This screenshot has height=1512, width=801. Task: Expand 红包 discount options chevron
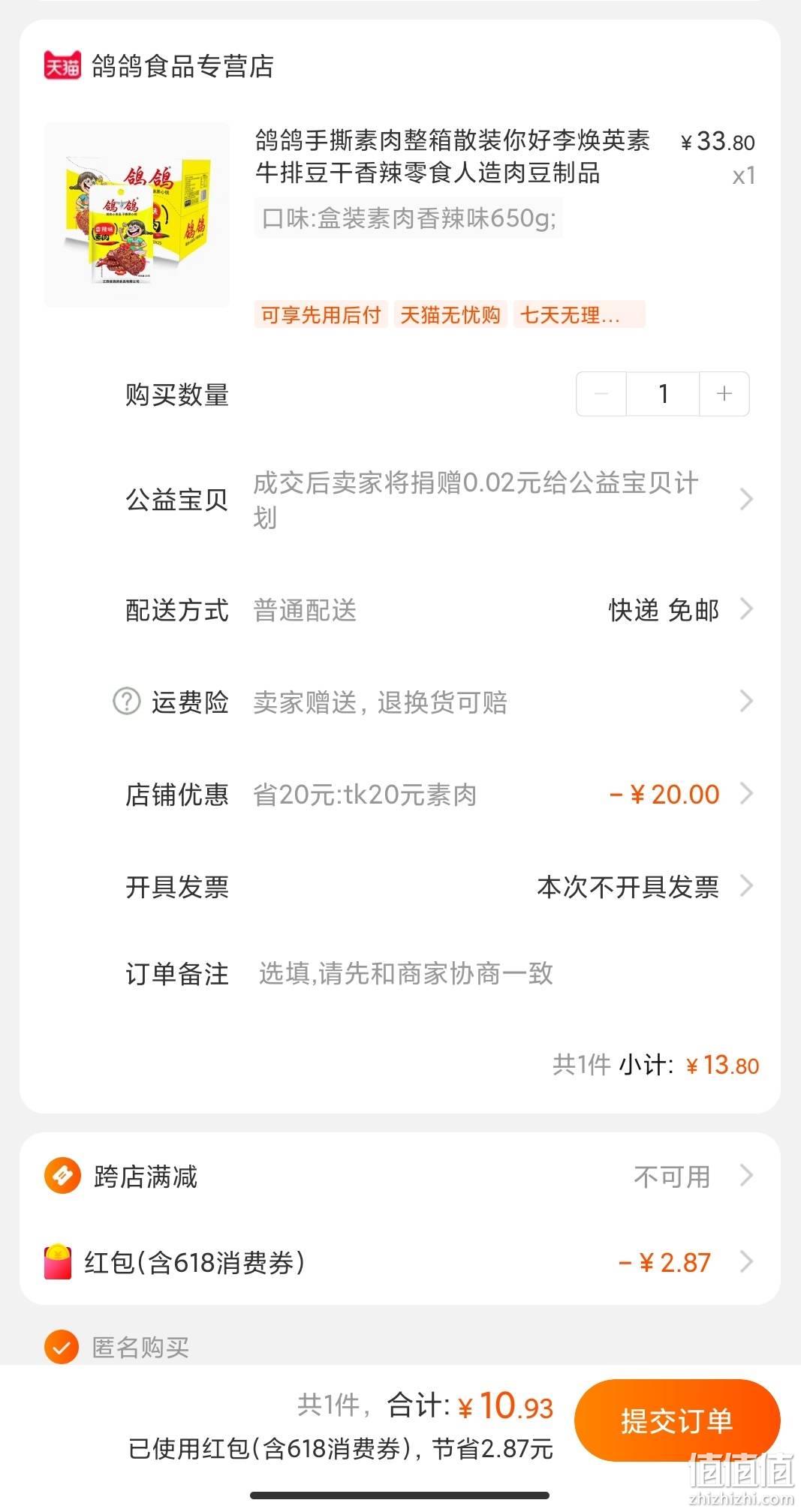tap(745, 1261)
